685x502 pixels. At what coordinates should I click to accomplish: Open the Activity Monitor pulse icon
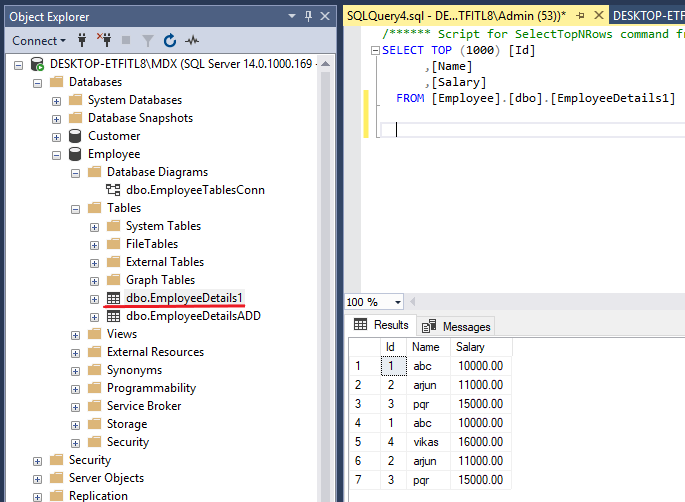pos(192,41)
